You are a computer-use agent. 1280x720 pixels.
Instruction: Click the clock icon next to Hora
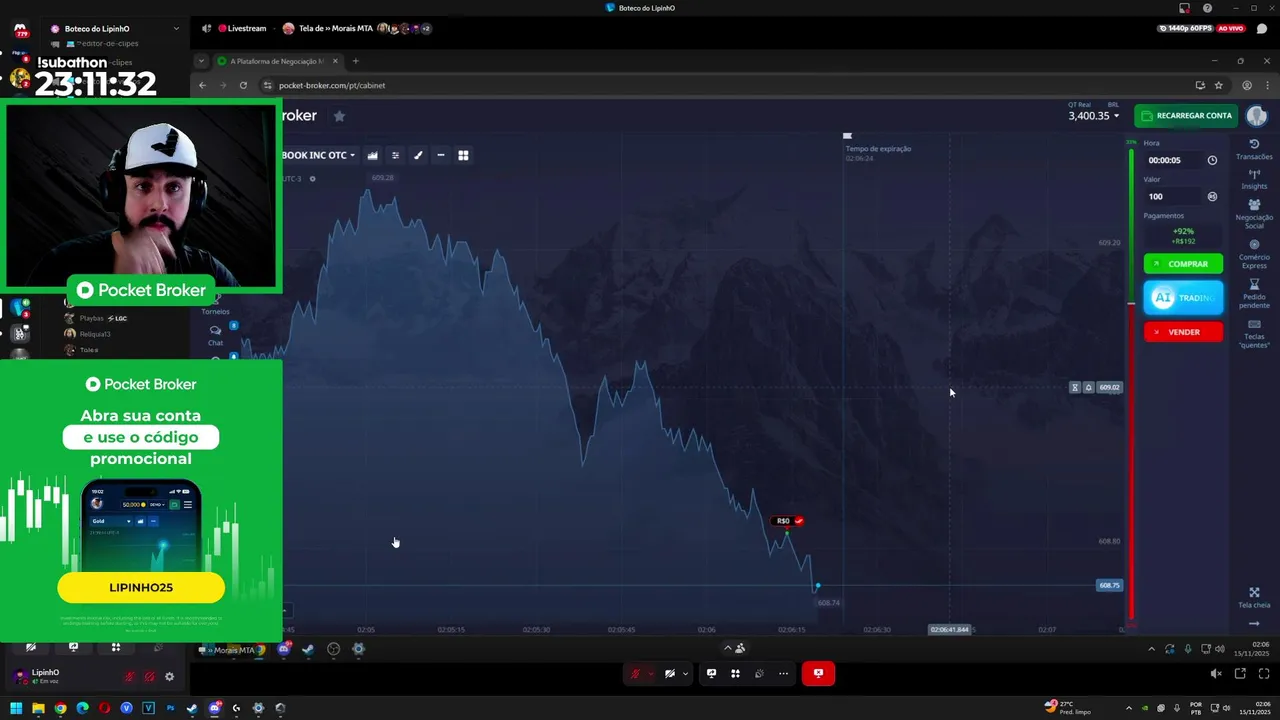pos(1212,160)
